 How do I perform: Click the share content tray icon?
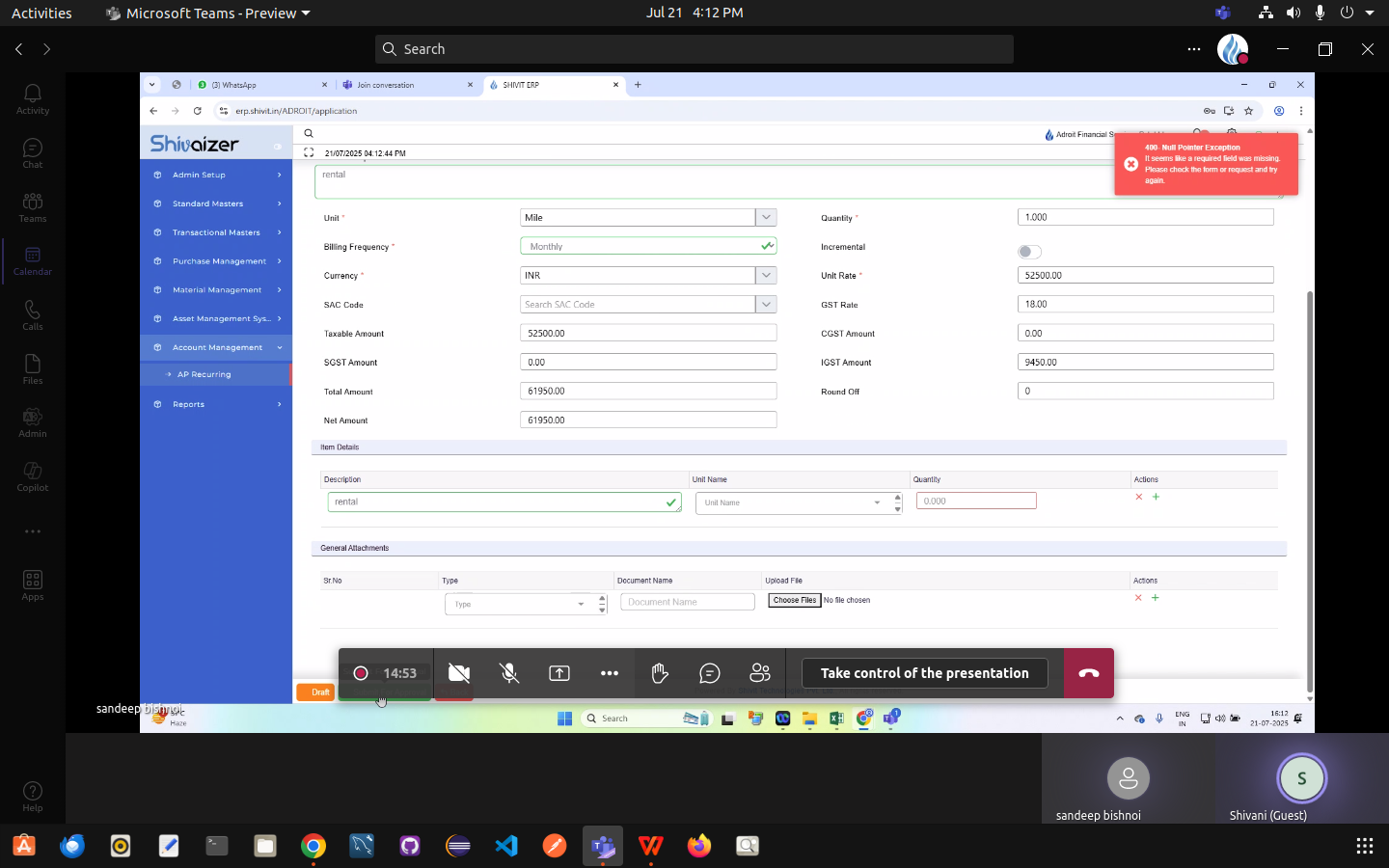coord(559,673)
